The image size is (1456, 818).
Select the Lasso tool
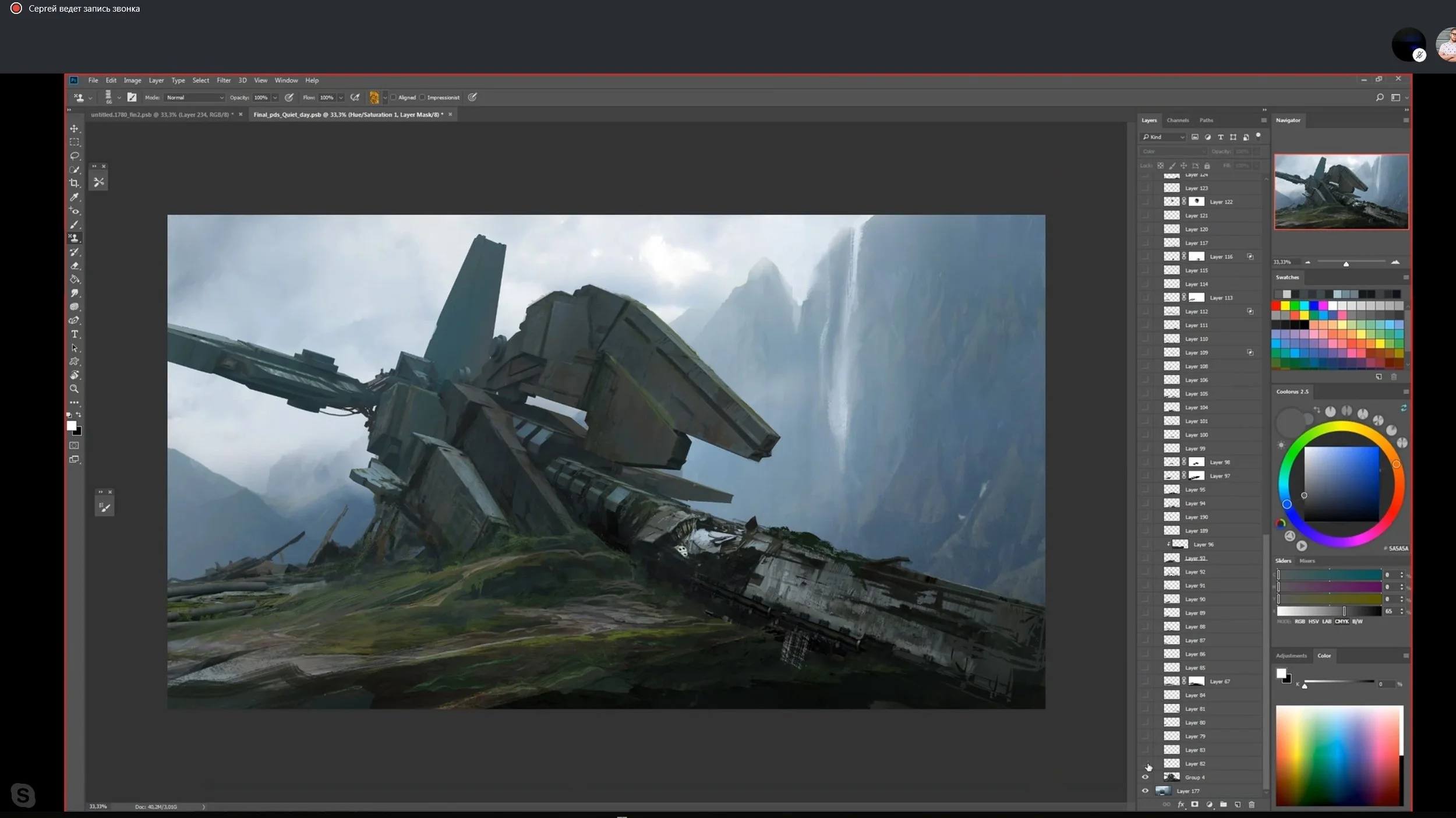click(75, 156)
